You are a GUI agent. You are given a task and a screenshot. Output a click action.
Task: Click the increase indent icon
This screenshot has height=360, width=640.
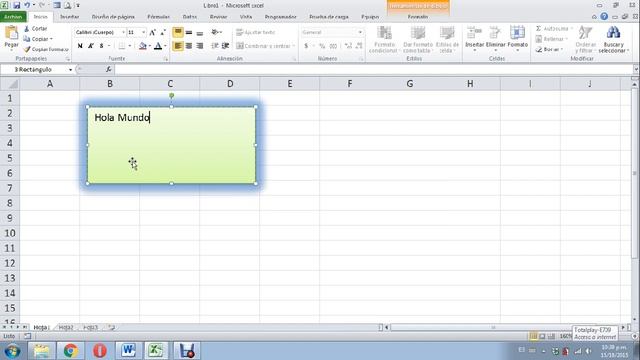point(225,46)
